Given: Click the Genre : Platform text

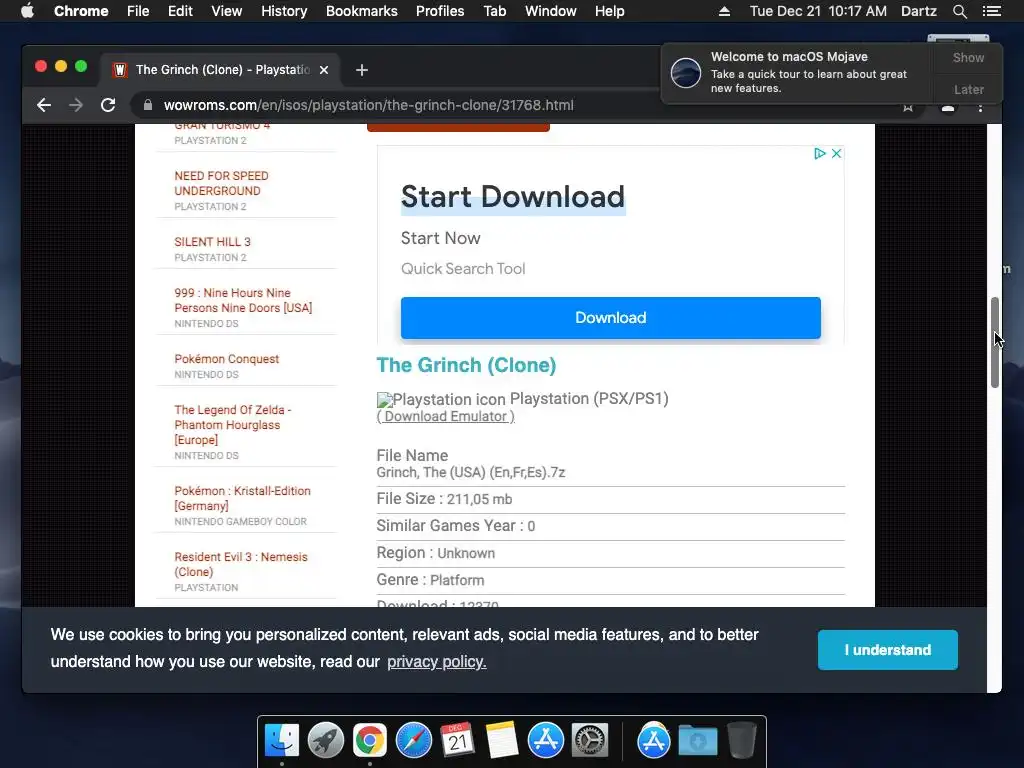Looking at the screenshot, I should coord(430,580).
